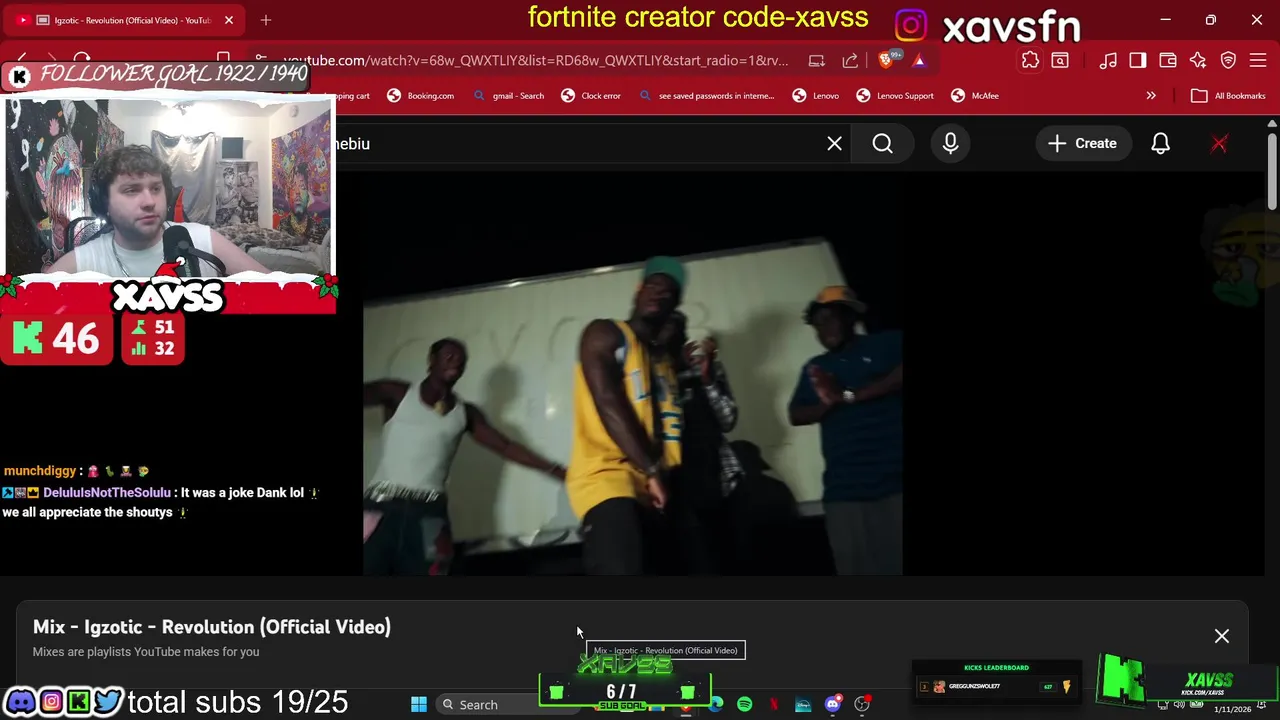Image resolution: width=1280 pixels, height=720 pixels.
Task: Open Discord from the taskbar
Action: tap(832, 704)
